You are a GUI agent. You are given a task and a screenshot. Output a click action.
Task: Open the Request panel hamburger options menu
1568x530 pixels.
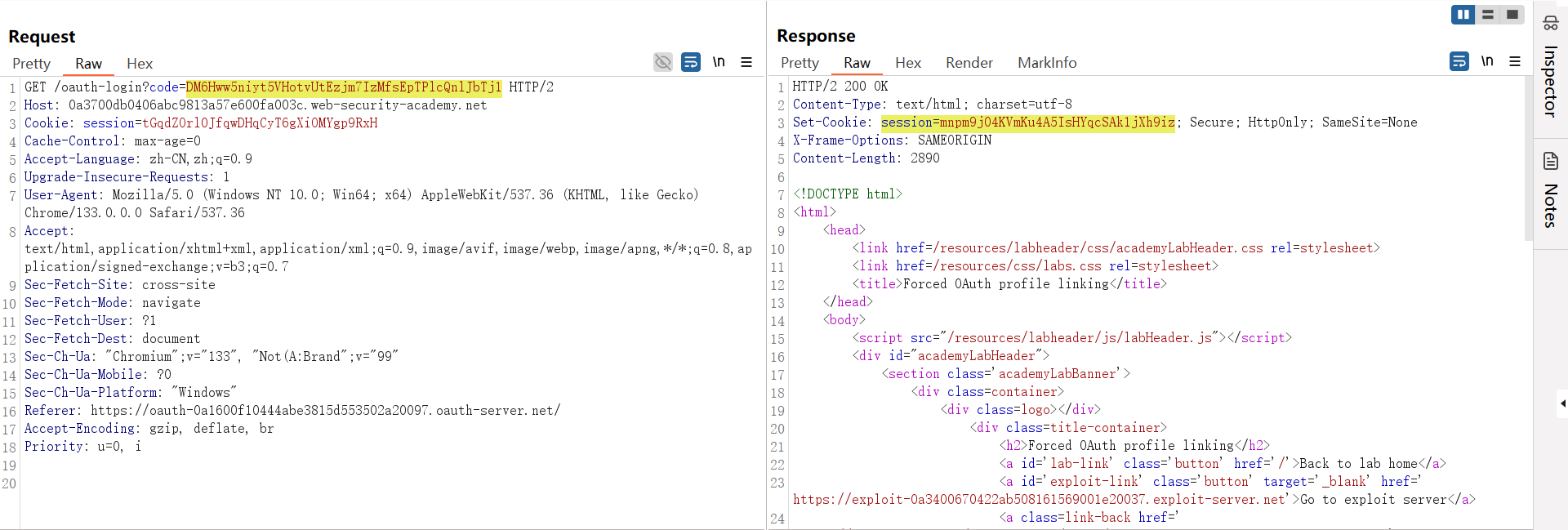746,62
